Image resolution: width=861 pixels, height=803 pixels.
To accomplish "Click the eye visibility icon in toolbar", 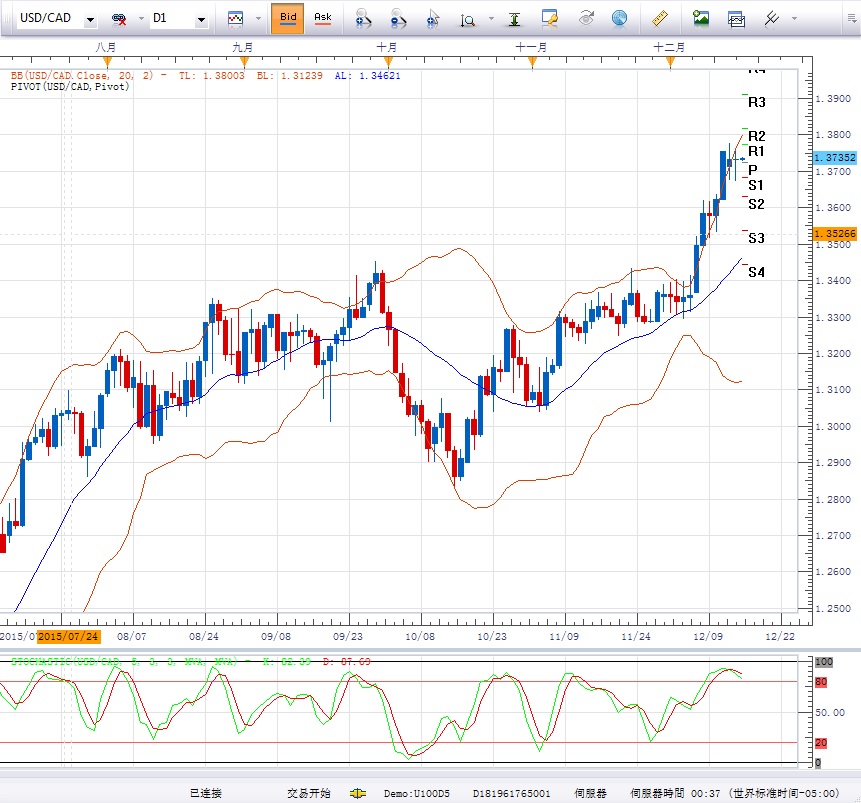I will tap(587, 18).
